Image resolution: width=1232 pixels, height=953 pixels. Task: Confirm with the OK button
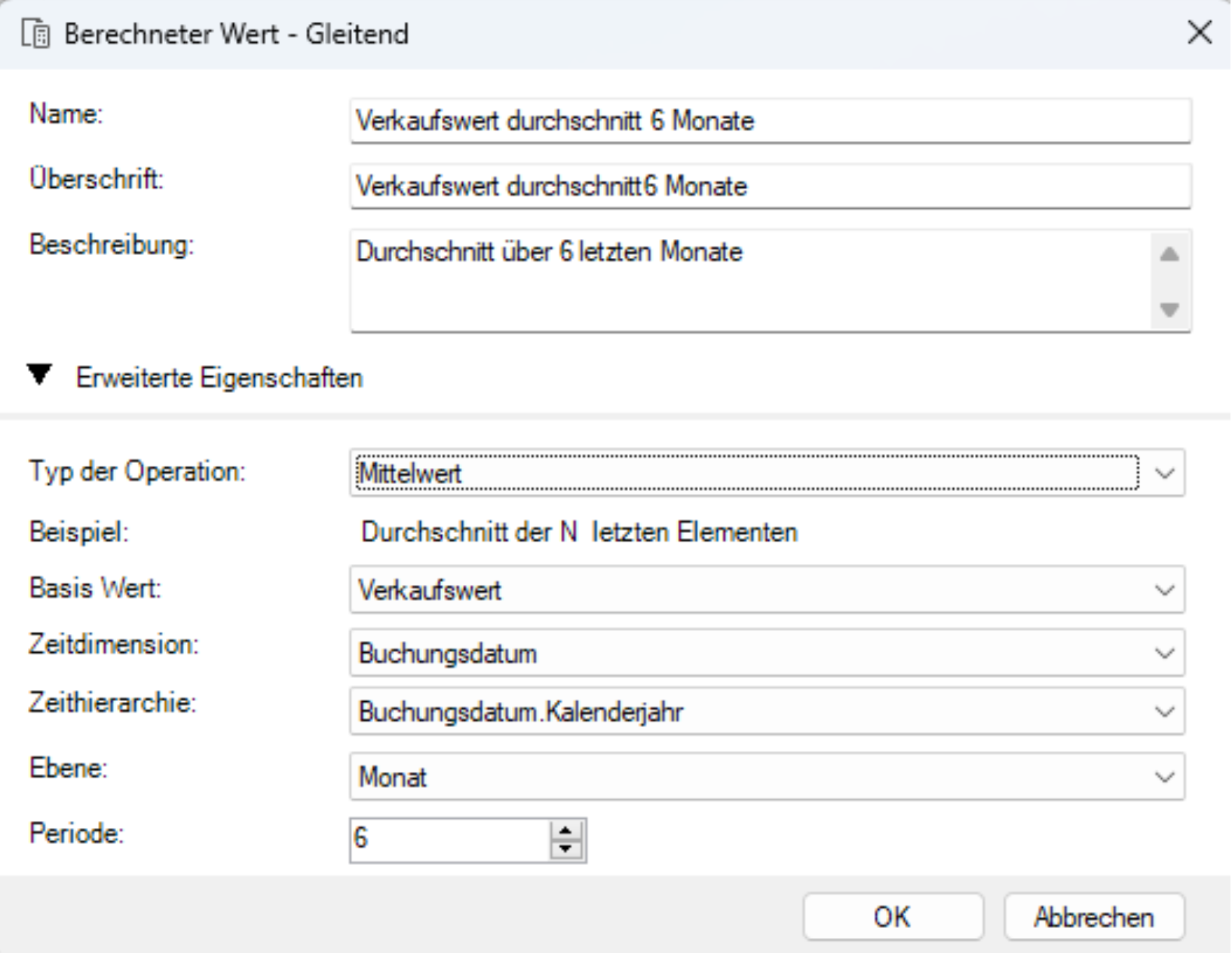(893, 917)
